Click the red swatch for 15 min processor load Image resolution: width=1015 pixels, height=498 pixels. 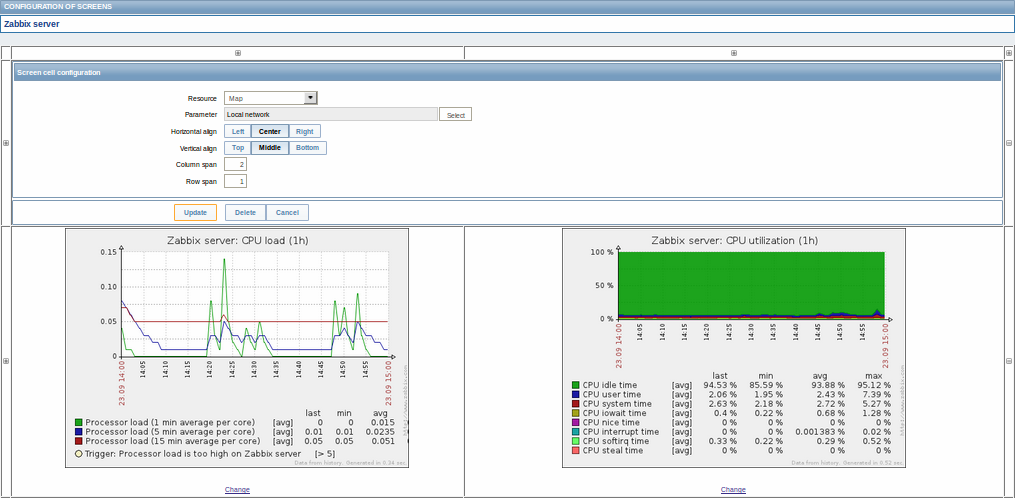coord(79,440)
